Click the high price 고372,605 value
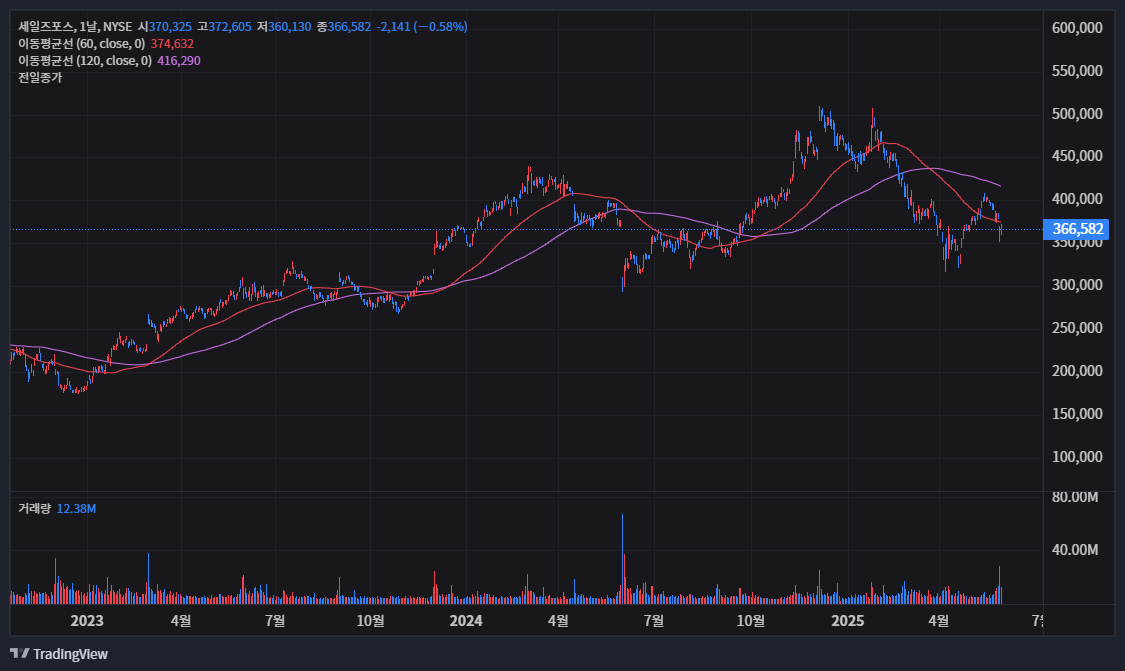Screen dimensions: 1125x671 tap(225, 27)
